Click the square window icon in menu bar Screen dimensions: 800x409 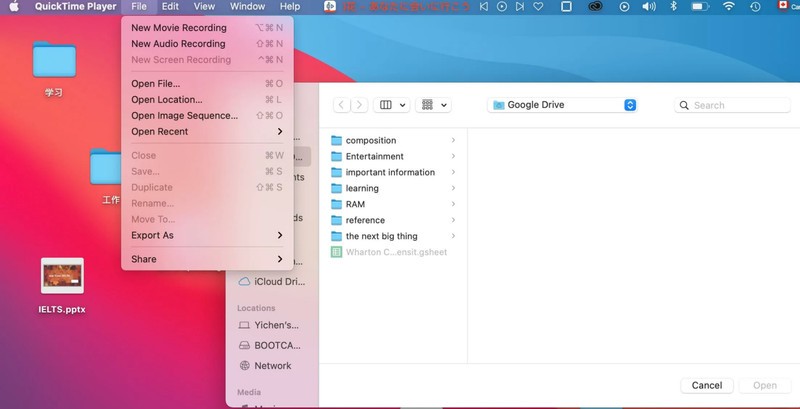566,7
